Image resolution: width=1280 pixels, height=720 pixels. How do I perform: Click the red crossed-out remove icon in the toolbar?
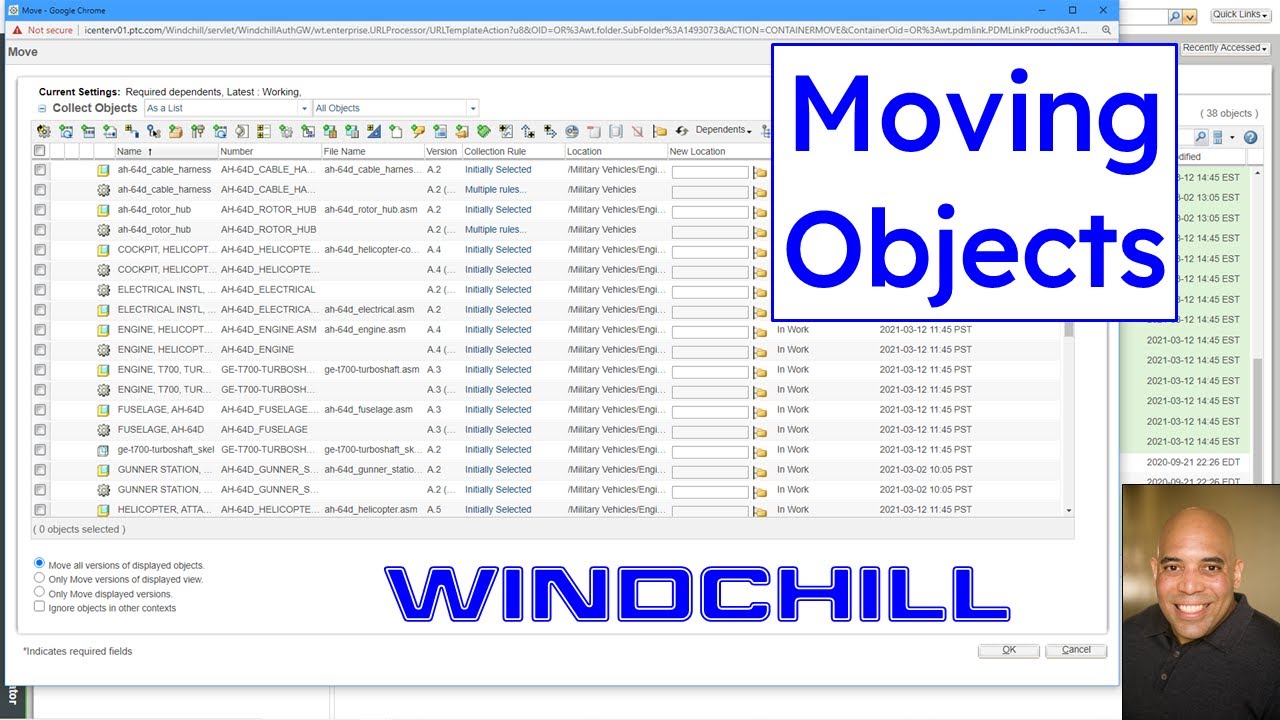click(x=637, y=131)
